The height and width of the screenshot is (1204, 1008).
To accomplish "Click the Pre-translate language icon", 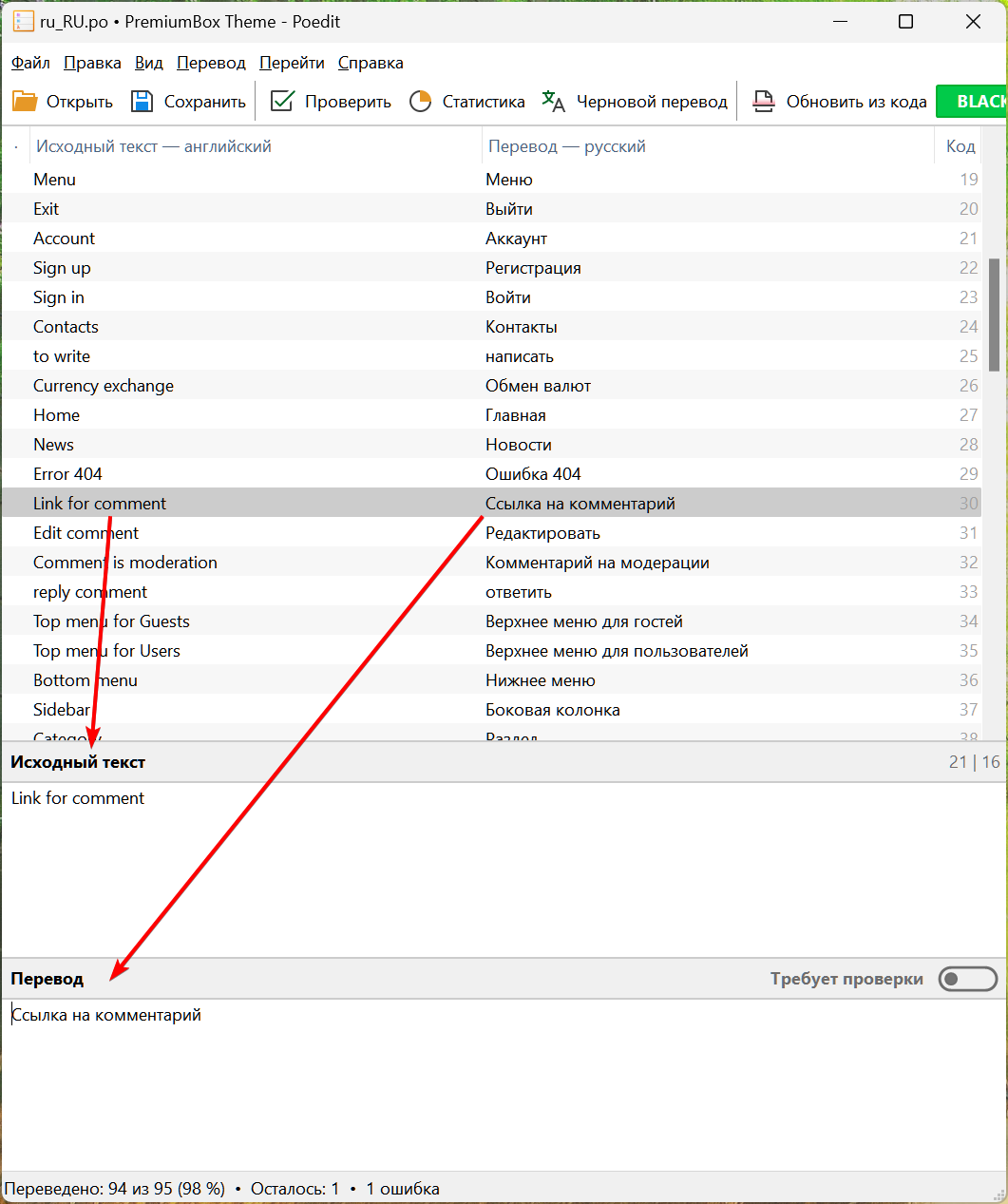I will pyautogui.click(x=553, y=102).
